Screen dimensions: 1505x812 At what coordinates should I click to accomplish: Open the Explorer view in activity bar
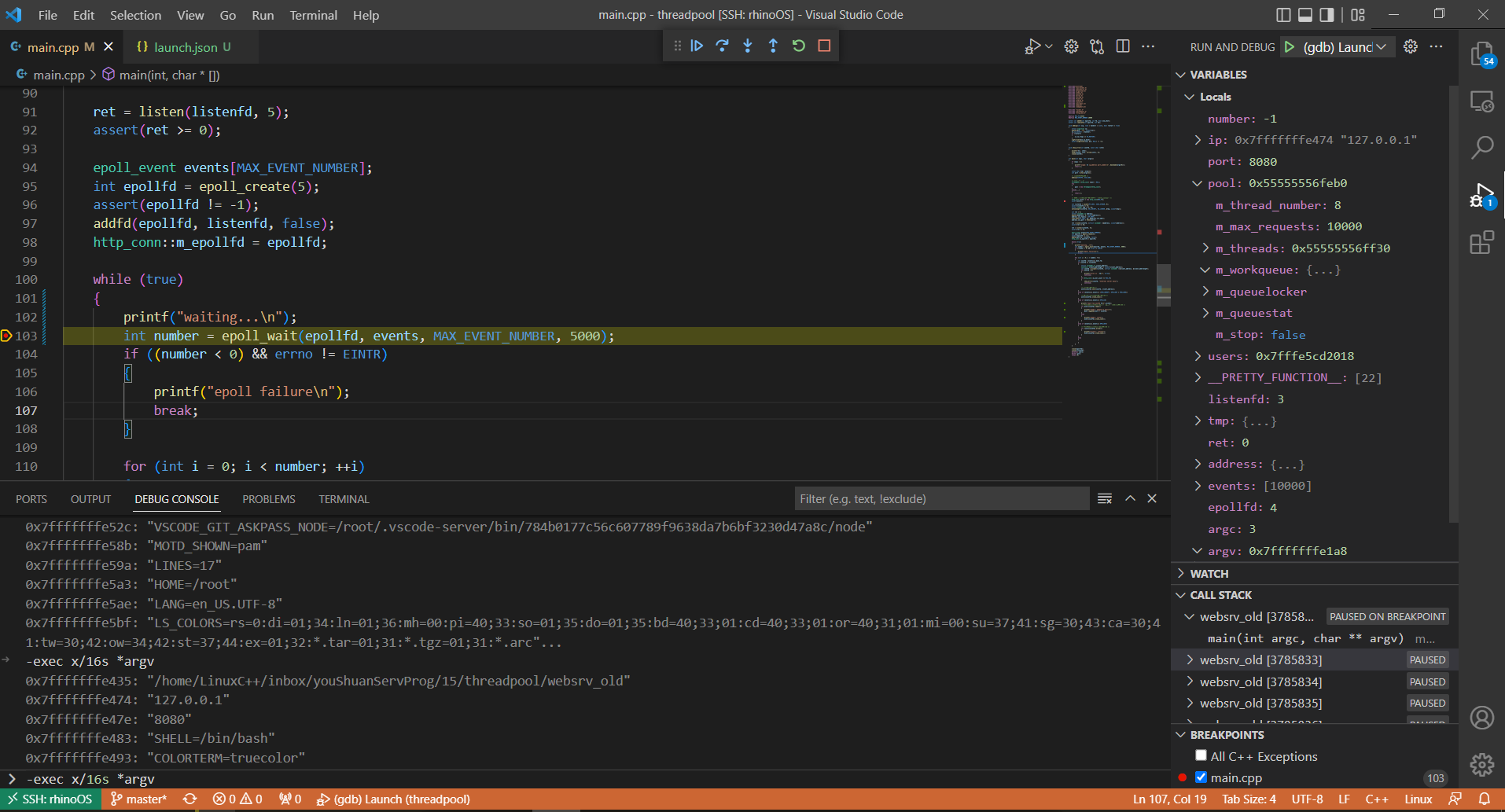(x=1482, y=55)
